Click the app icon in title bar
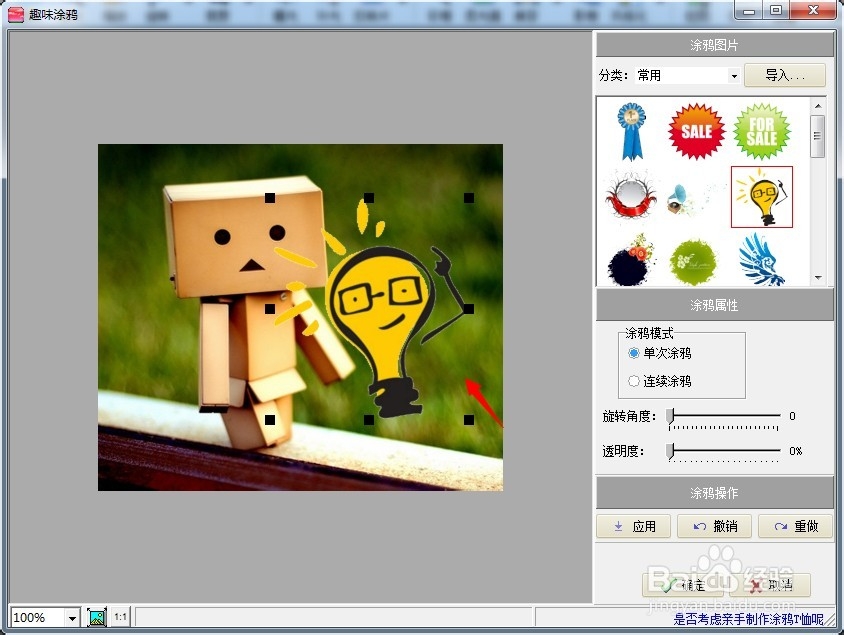The image size is (844, 635). pyautogui.click(x=16, y=14)
